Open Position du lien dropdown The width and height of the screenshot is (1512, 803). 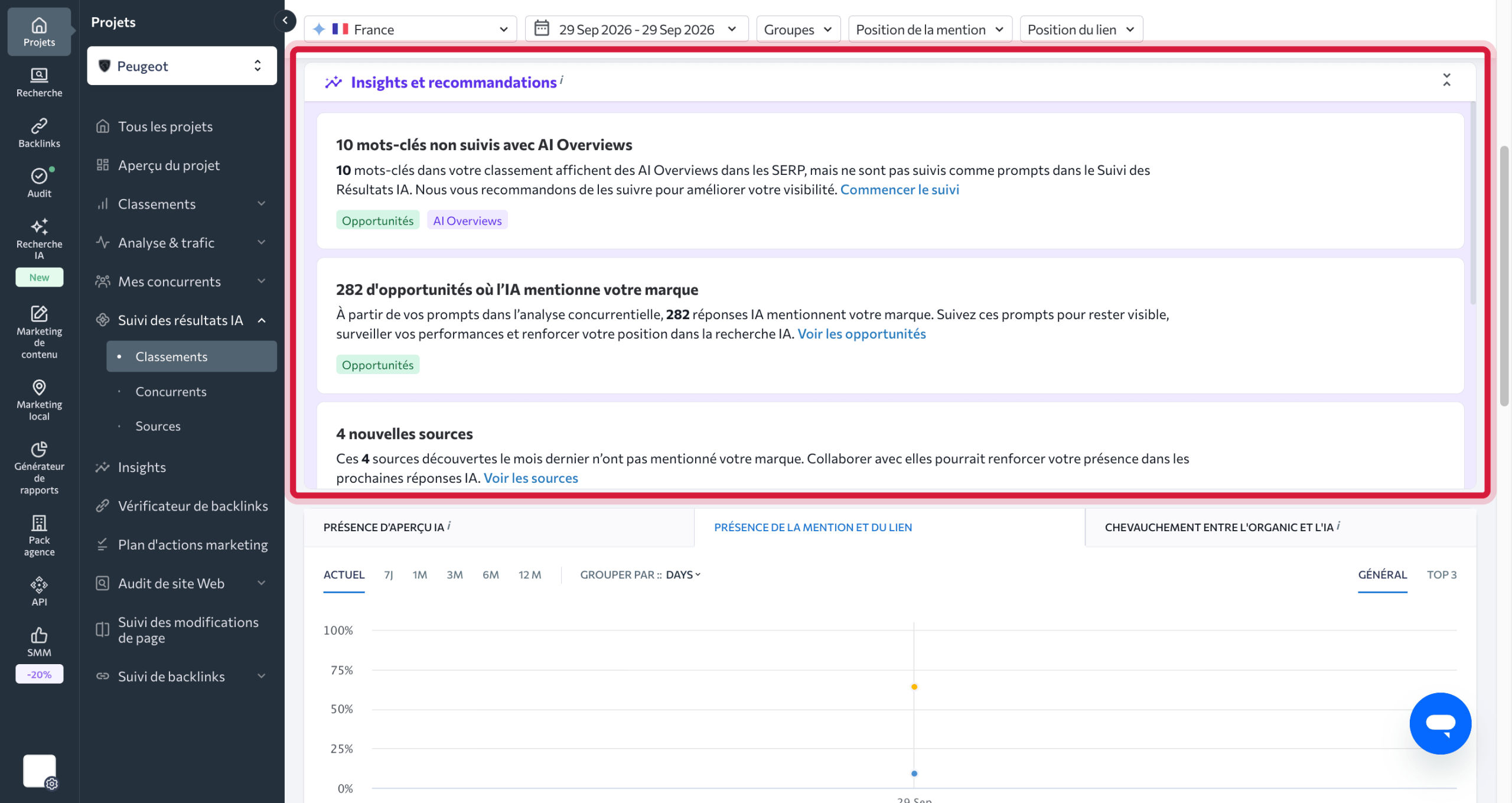1081,29
